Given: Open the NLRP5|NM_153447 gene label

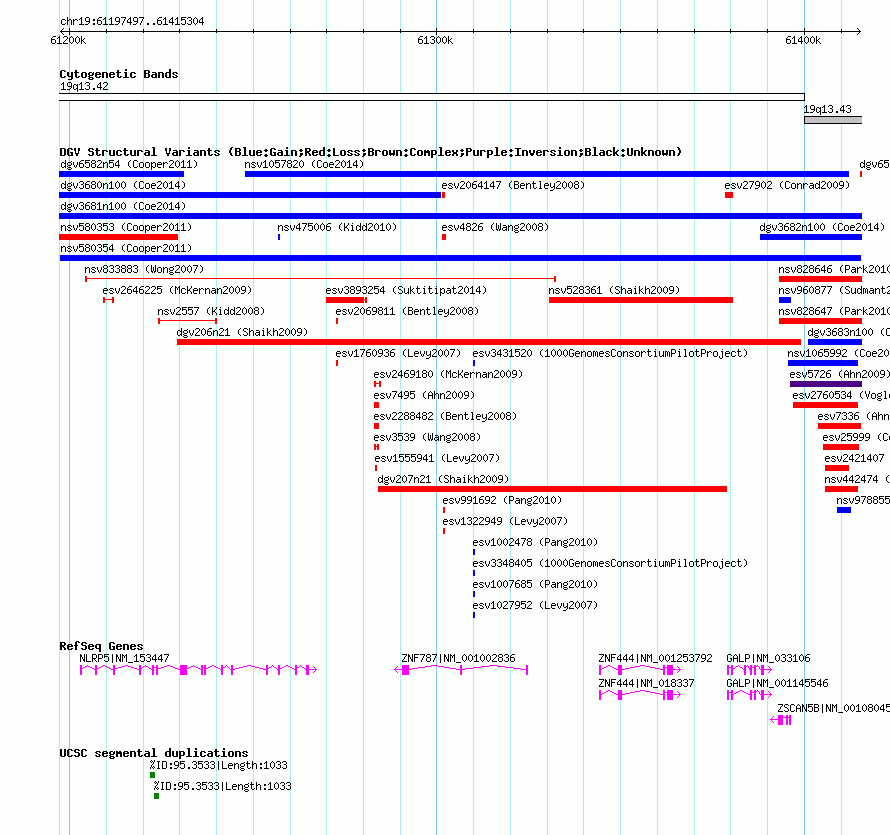Looking at the screenshot, I should pyautogui.click(x=124, y=658).
